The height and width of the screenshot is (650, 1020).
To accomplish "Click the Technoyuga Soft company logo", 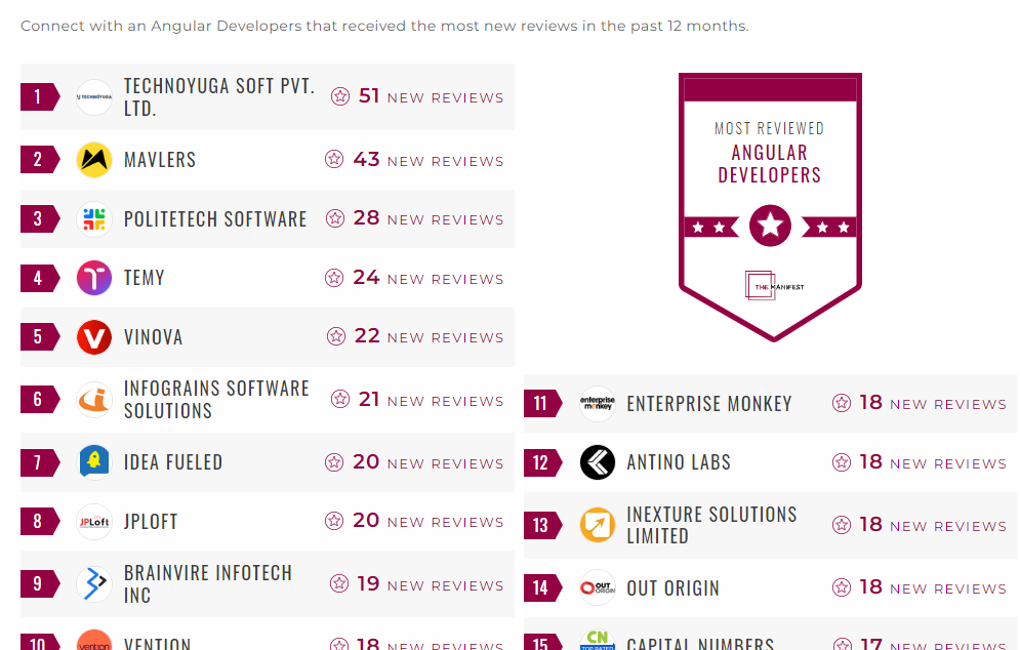I will (94, 97).
